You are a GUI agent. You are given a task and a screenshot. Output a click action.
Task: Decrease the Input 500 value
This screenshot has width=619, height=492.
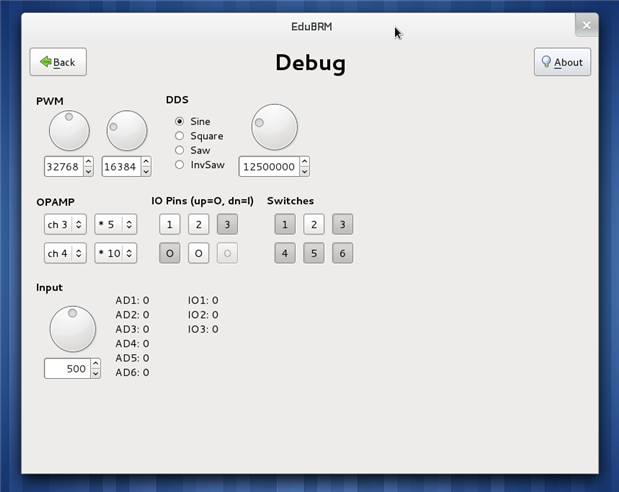click(96, 374)
